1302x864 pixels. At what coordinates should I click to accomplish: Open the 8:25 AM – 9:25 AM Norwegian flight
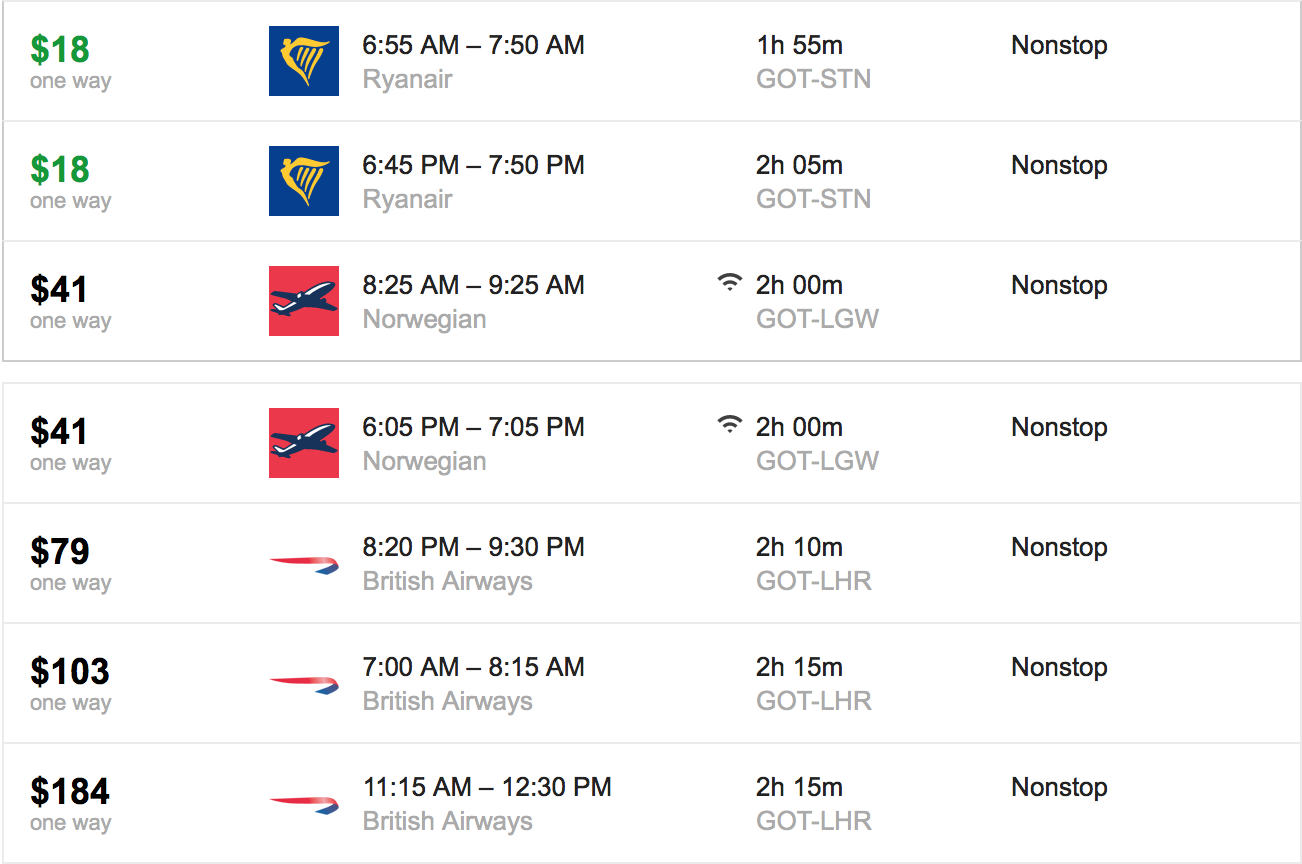(651, 301)
